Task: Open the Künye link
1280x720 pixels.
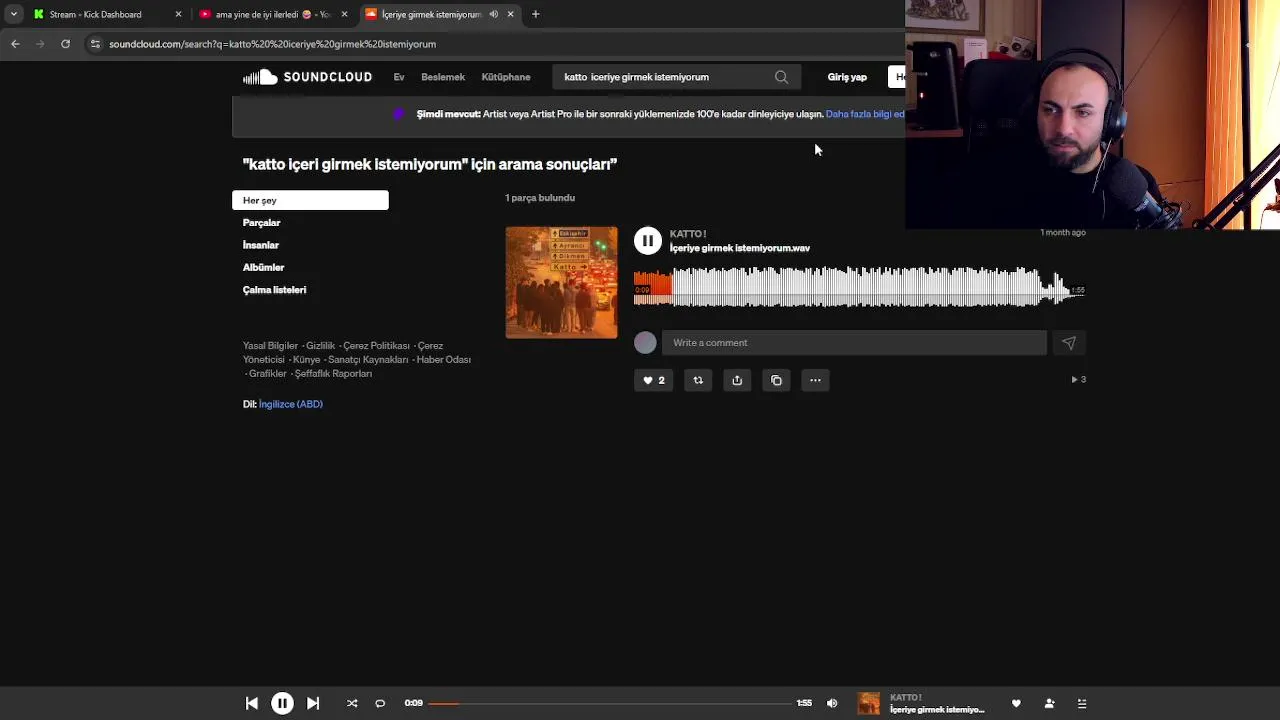Action: point(306,360)
